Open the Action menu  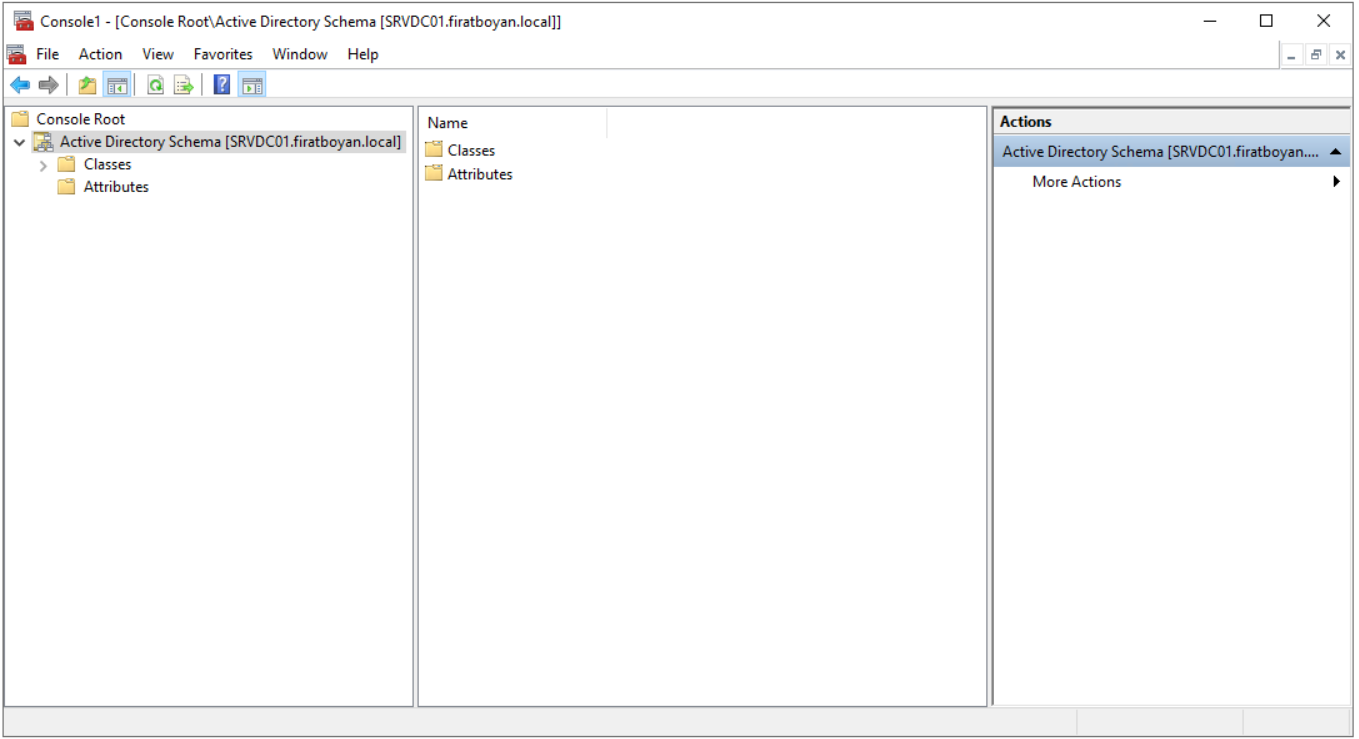pyautogui.click(x=100, y=54)
